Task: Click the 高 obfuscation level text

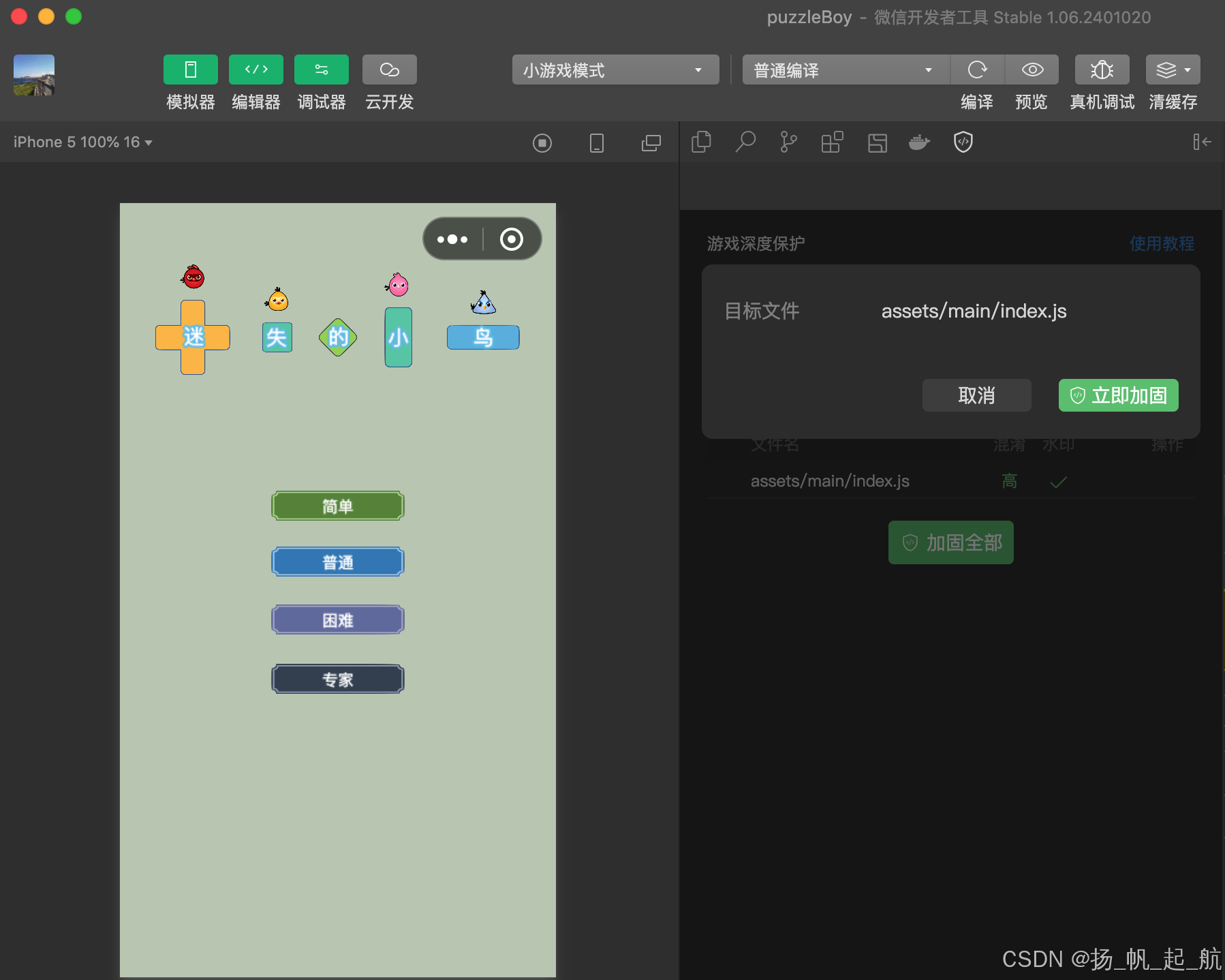Action: click(1009, 481)
